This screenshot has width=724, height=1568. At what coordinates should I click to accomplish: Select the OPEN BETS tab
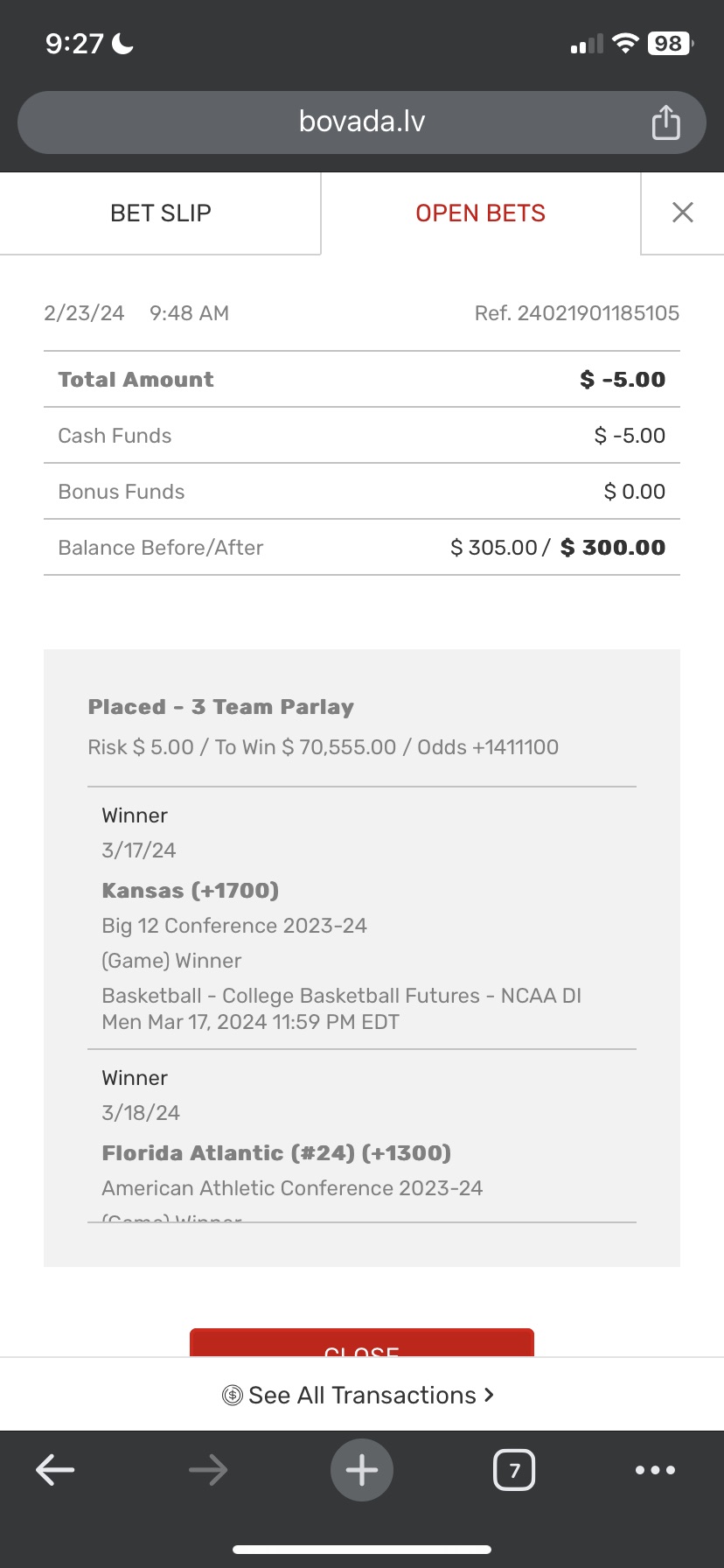coord(480,213)
